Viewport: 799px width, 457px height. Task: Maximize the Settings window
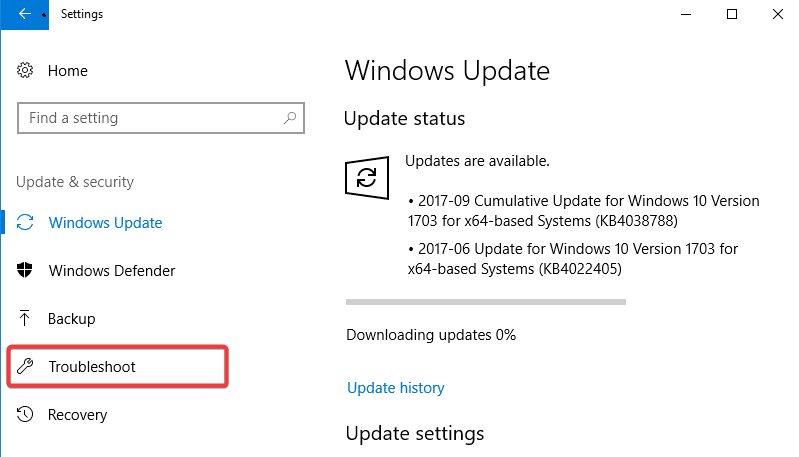click(732, 14)
